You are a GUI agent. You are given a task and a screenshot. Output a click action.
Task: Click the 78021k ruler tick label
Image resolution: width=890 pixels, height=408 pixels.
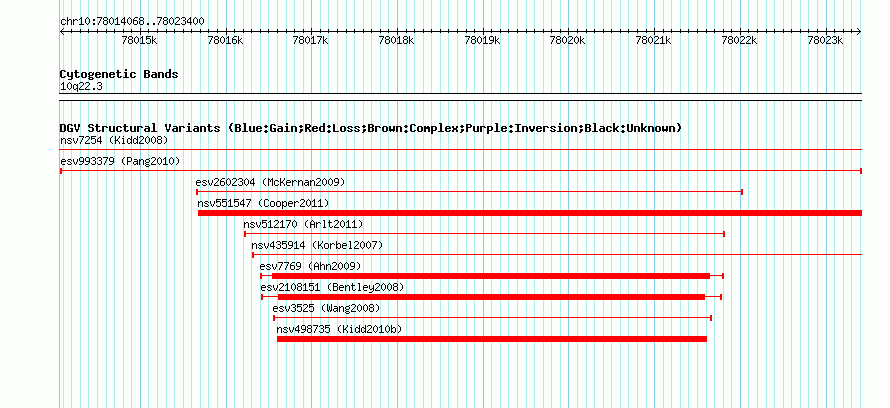point(653,40)
